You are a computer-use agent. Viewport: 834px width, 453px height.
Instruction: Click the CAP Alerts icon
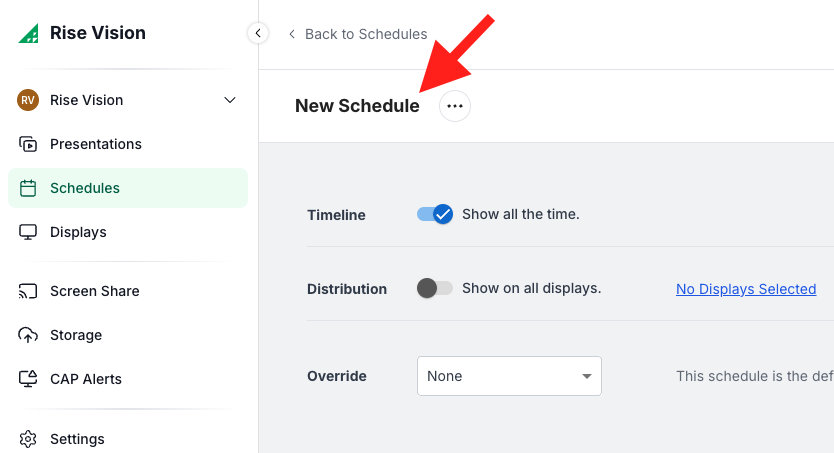coord(28,379)
